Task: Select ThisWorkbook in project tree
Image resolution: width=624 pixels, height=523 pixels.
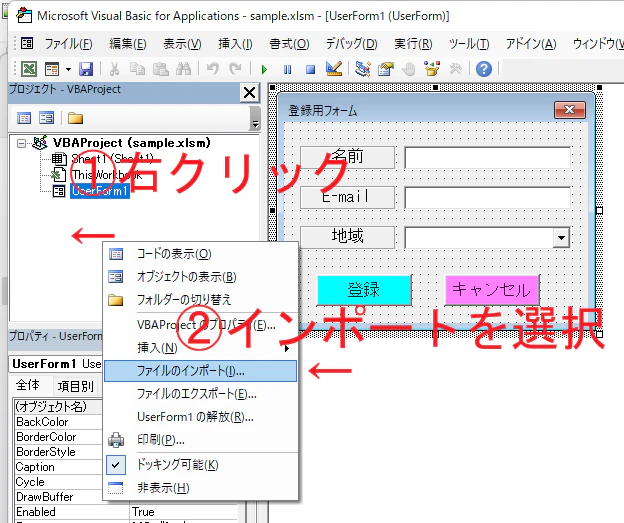Action: tap(107, 175)
